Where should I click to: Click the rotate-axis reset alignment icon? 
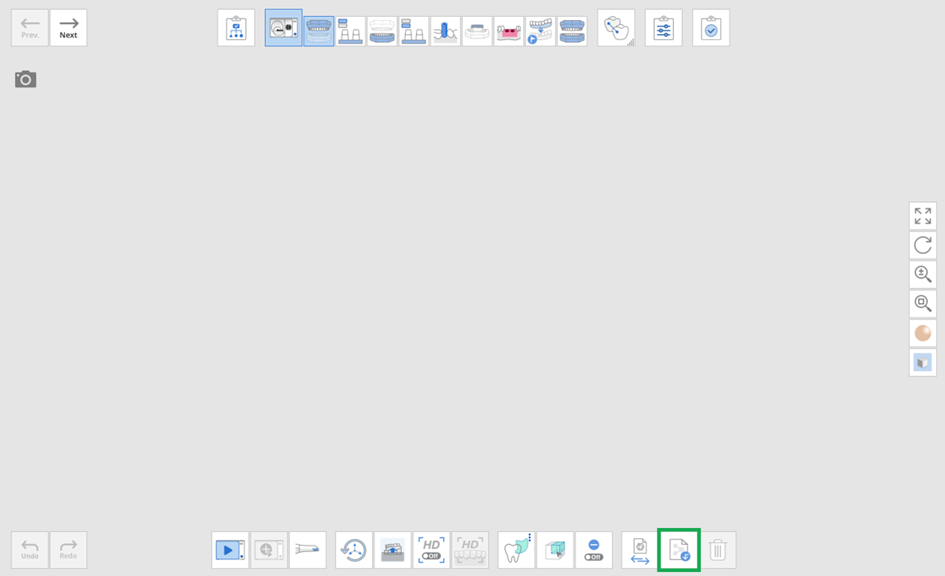(x=354, y=550)
